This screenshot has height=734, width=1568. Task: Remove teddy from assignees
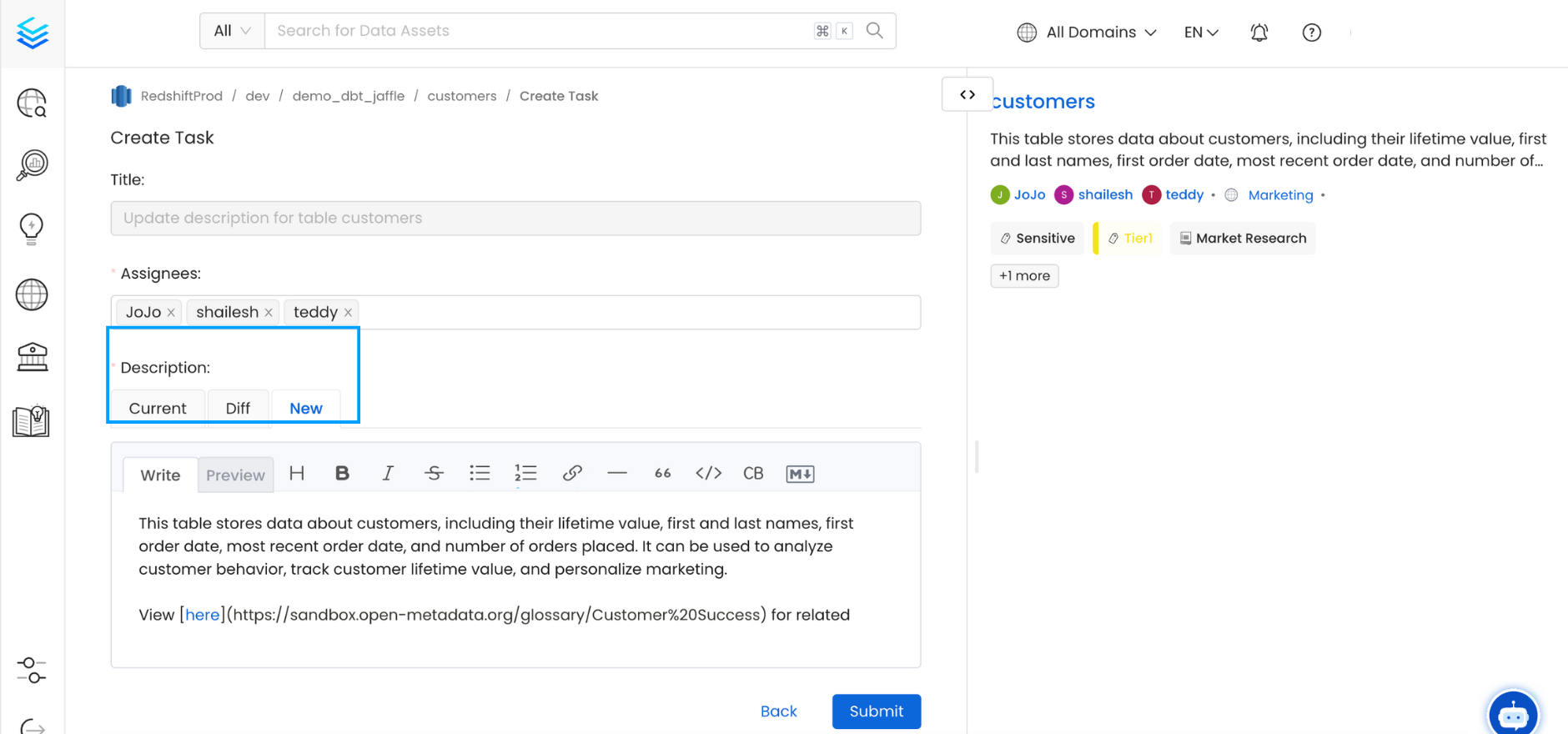pyautogui.click(x=348, y=313)
